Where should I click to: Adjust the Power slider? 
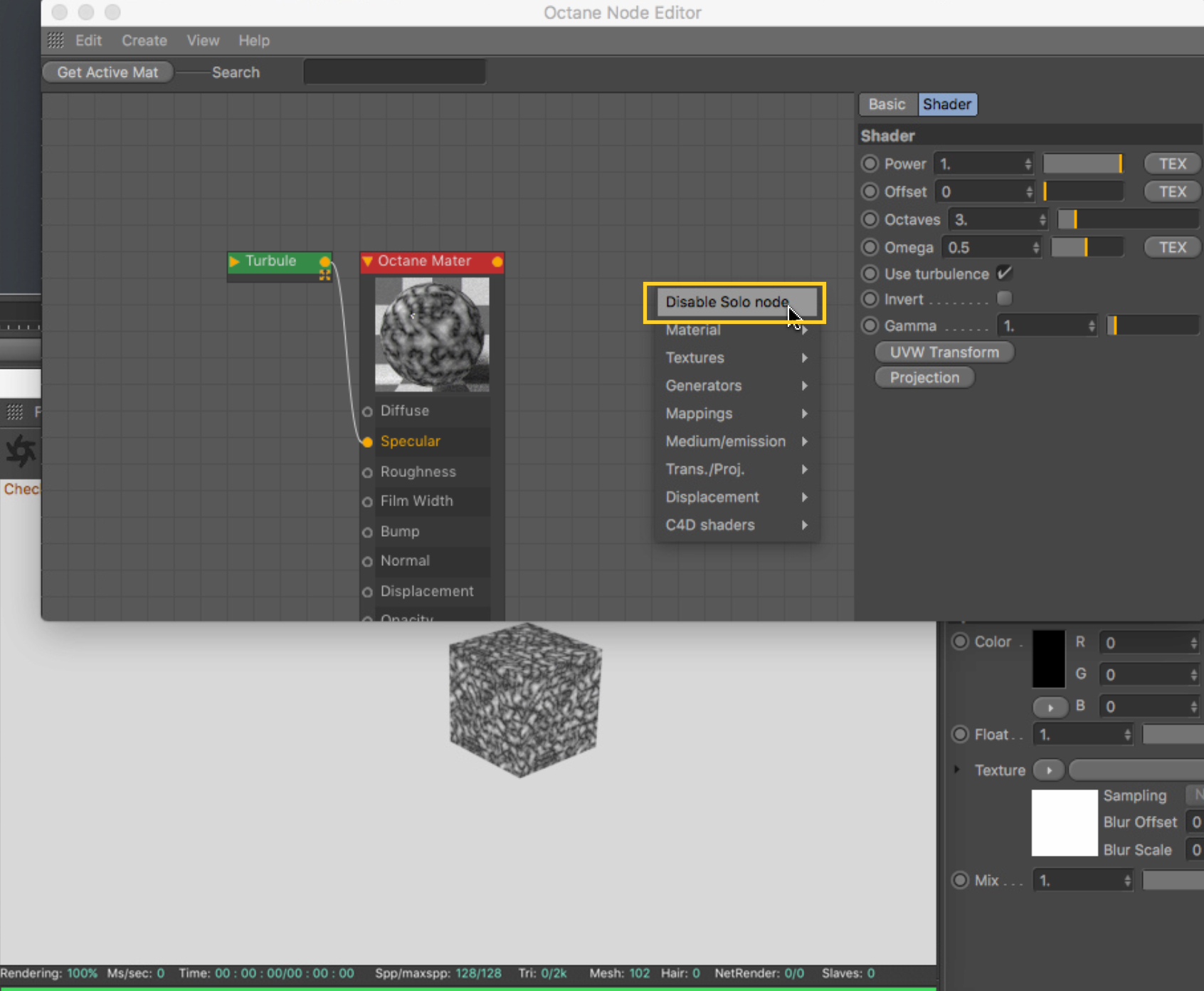tap(1083, 164)
